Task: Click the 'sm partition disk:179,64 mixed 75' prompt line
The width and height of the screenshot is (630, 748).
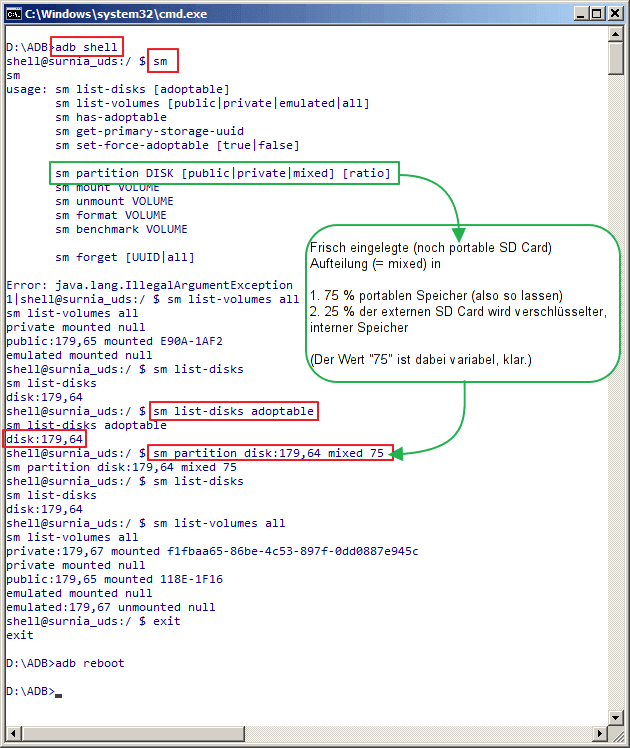Action: [x=195, y=453]
